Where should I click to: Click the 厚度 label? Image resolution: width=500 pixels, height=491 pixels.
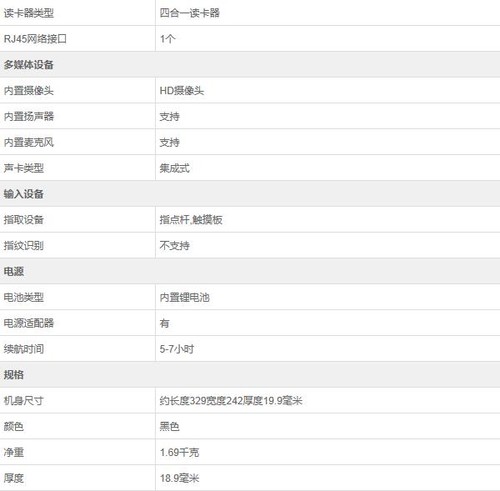coord(14,478)
